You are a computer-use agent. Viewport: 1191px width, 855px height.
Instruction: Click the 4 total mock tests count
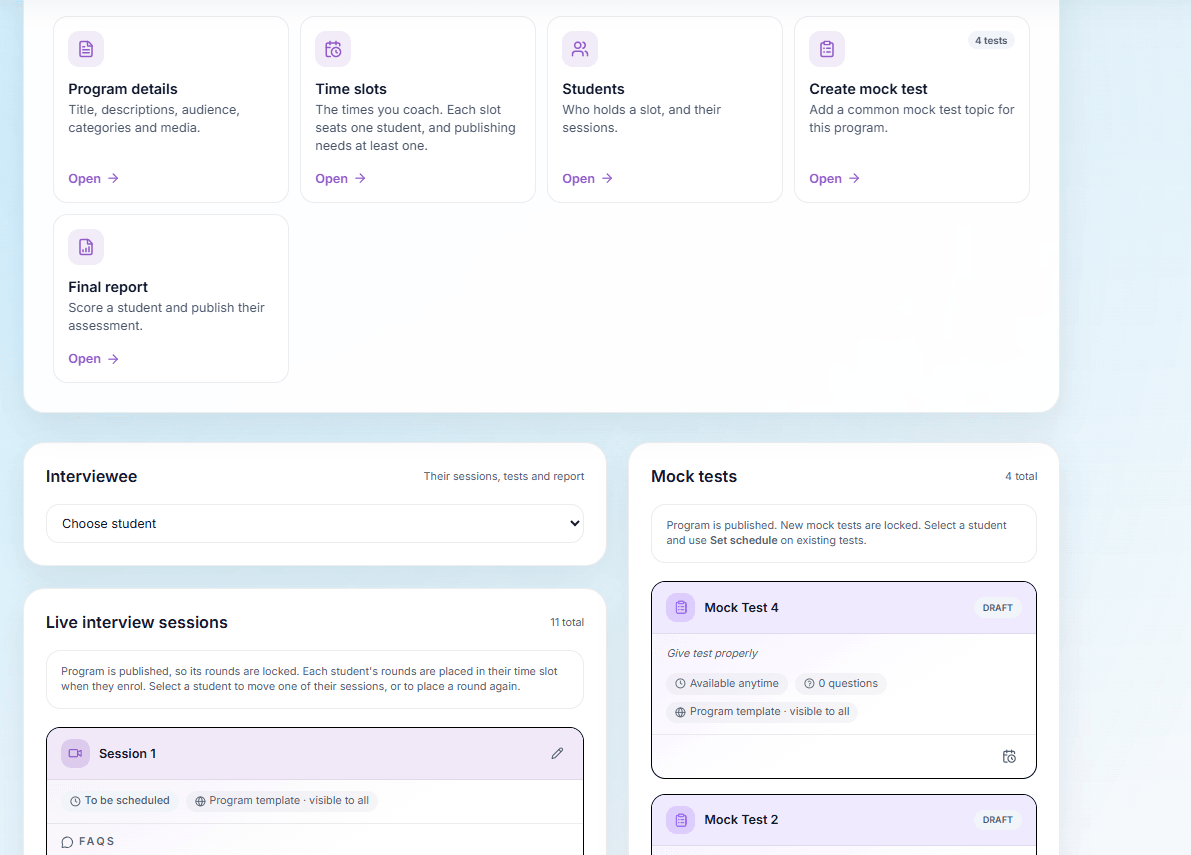click(1021, 477)
